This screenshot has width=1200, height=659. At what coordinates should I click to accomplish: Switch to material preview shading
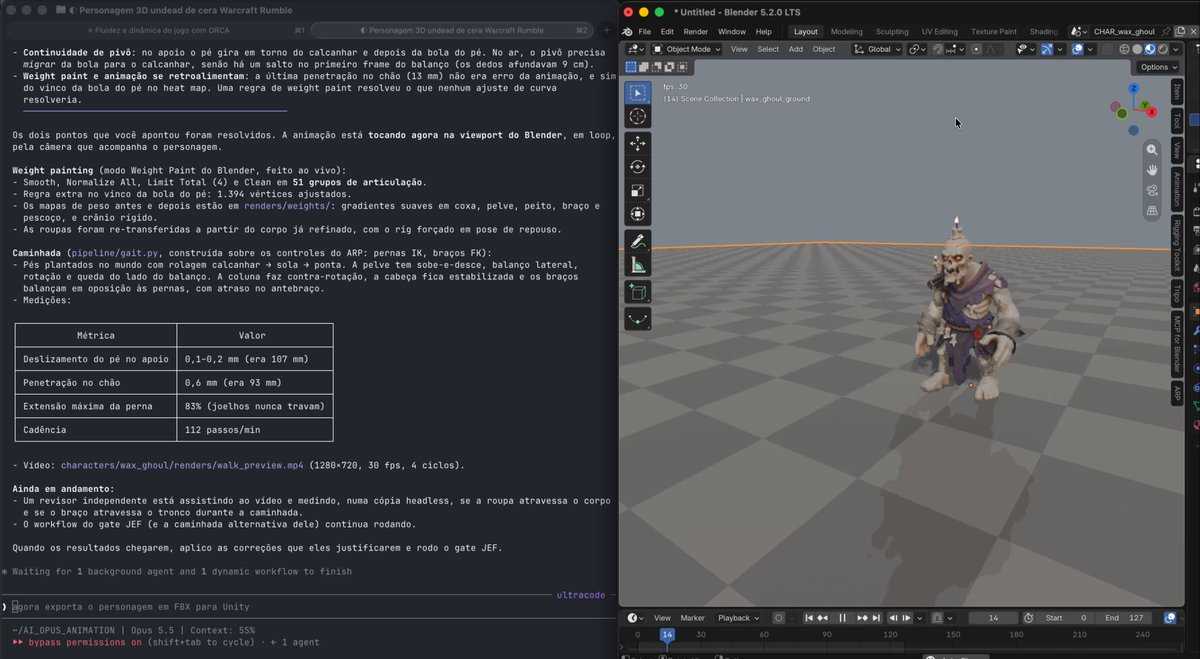(1150, 49)
